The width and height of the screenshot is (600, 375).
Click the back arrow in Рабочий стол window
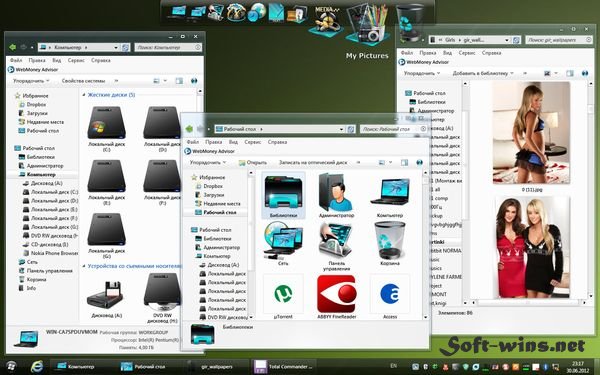click(x=189, y=129)
